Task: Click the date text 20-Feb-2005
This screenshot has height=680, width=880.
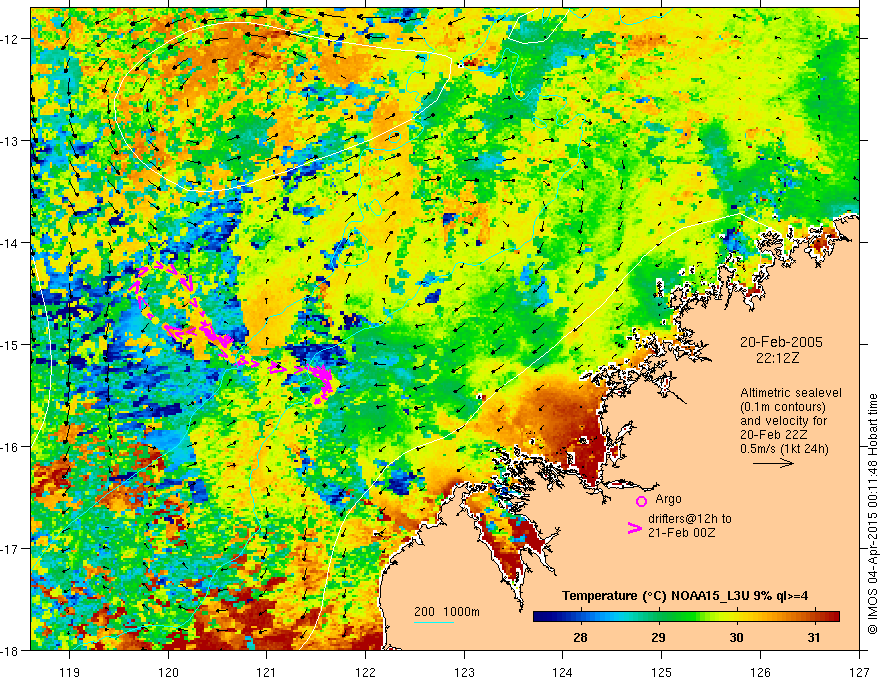Action: 781,342
